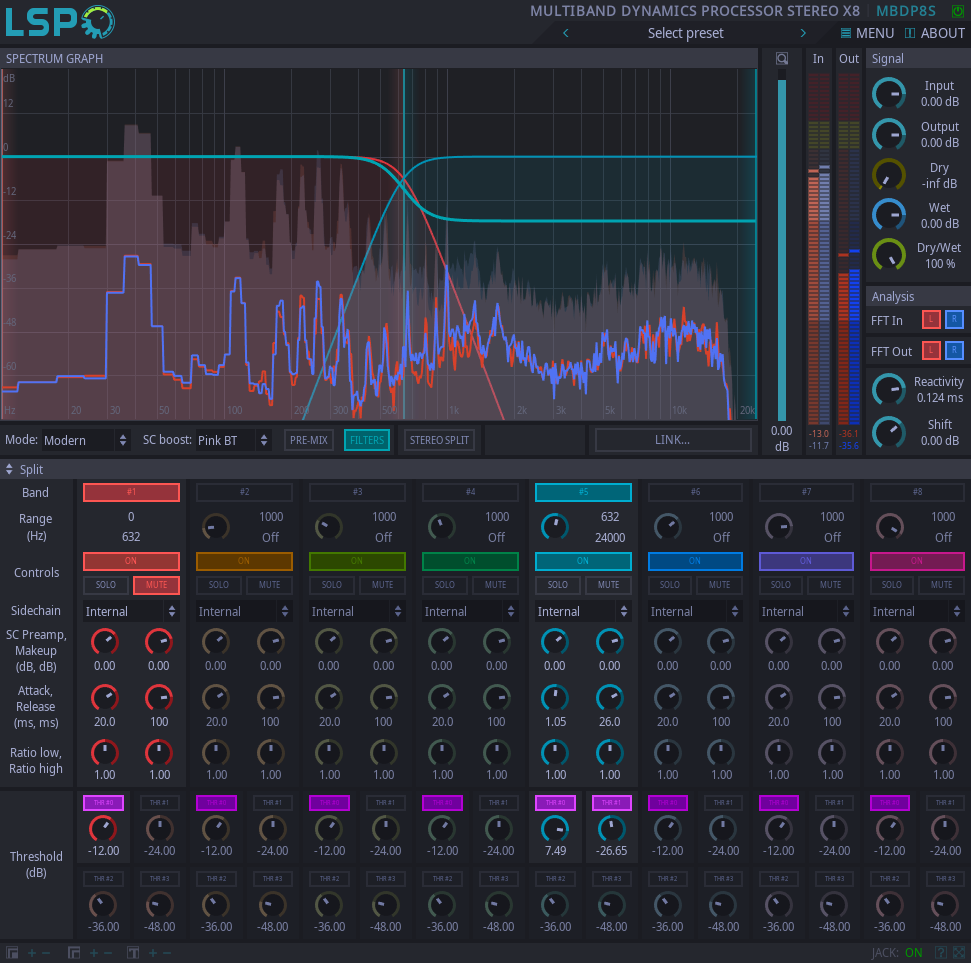
Task: Click the help question mark icon
Action: coord(941,953)
